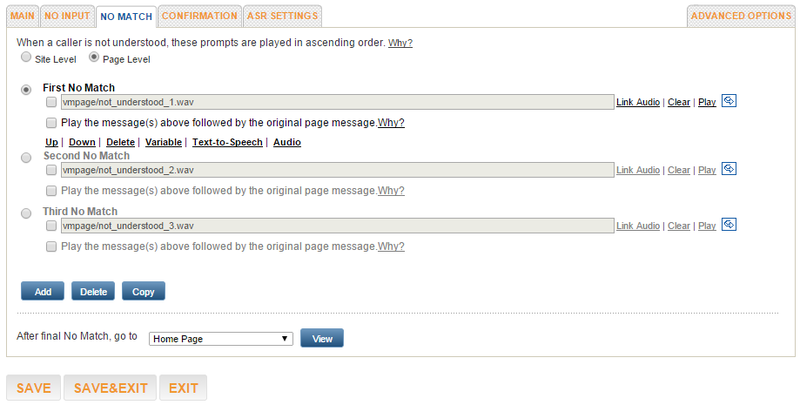Click the not_understood_2.wav file field
This screenshot has height=405, width=800.
[x=335, y=171]
